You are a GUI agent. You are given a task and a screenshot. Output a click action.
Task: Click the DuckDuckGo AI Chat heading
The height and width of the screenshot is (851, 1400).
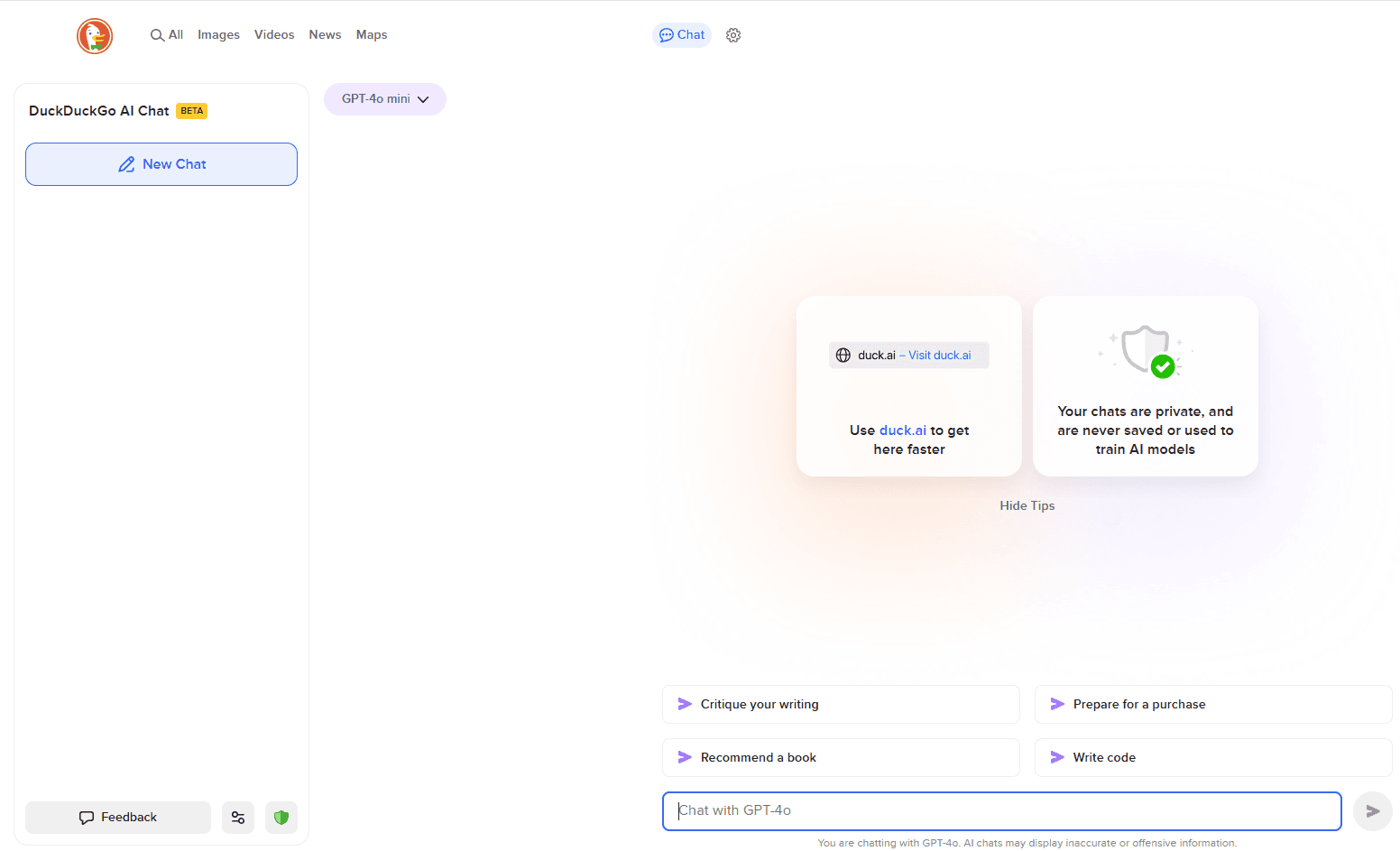pos(99,111)
